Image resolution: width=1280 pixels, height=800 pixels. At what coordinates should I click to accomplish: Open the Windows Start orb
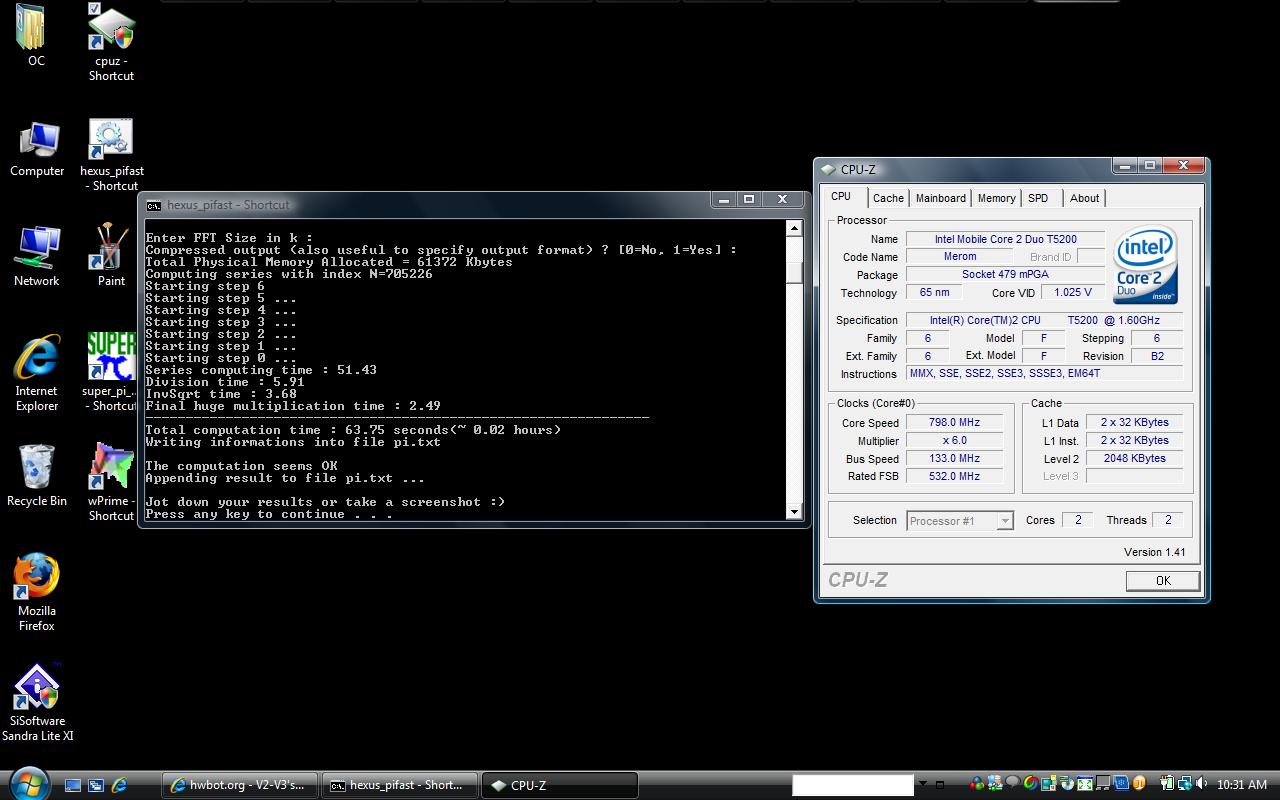coord(28,783)
